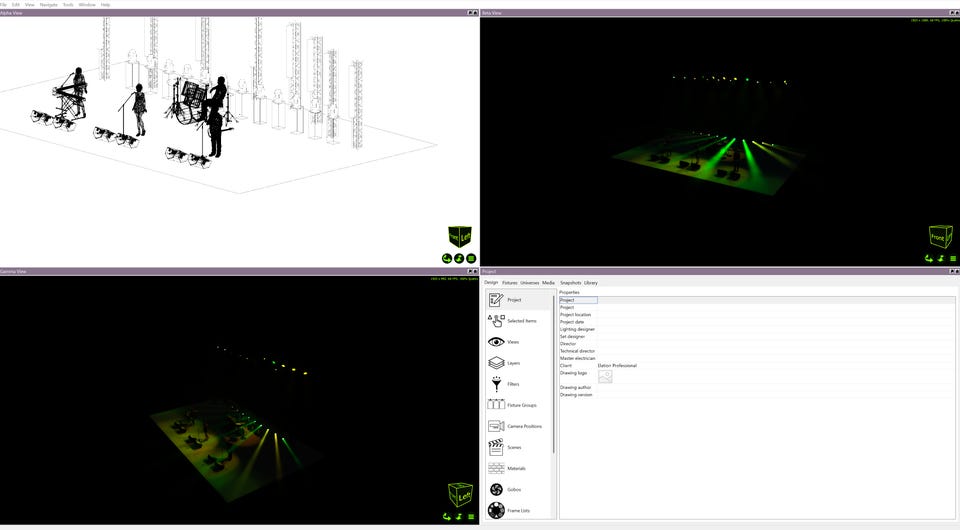Viewport: 960px width, 530px height.
Task: Click the Gamma View panel title bar
Action: tap(239, 271)
